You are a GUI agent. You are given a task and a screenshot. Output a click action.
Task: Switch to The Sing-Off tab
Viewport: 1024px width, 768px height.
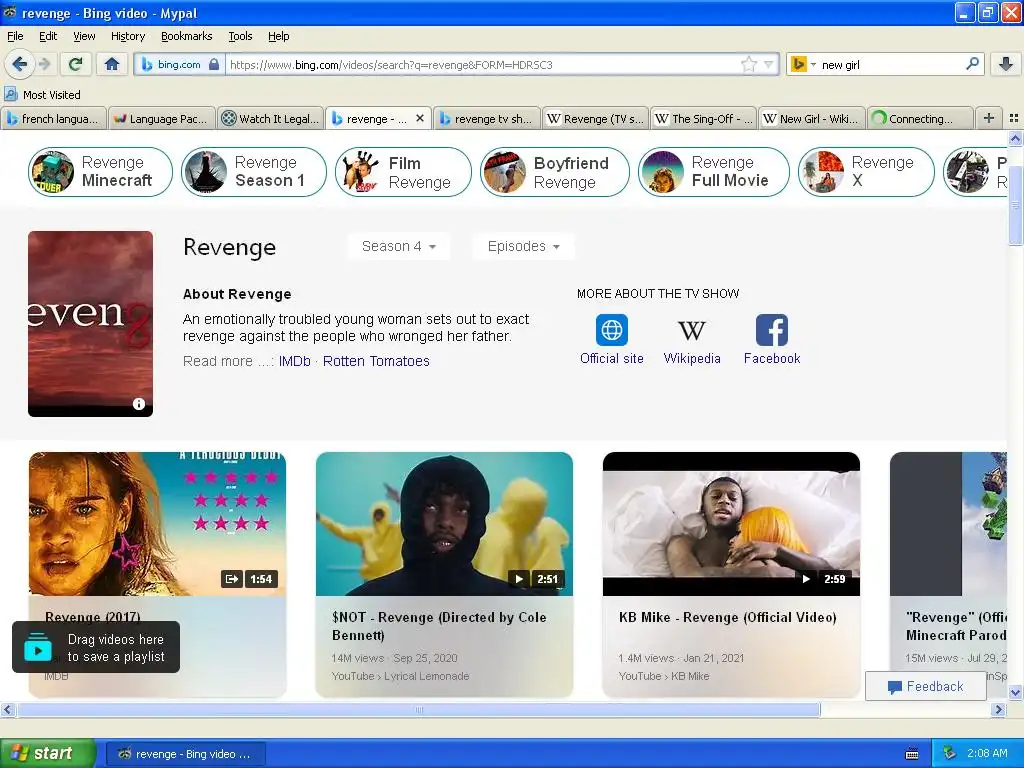[703, 118]
